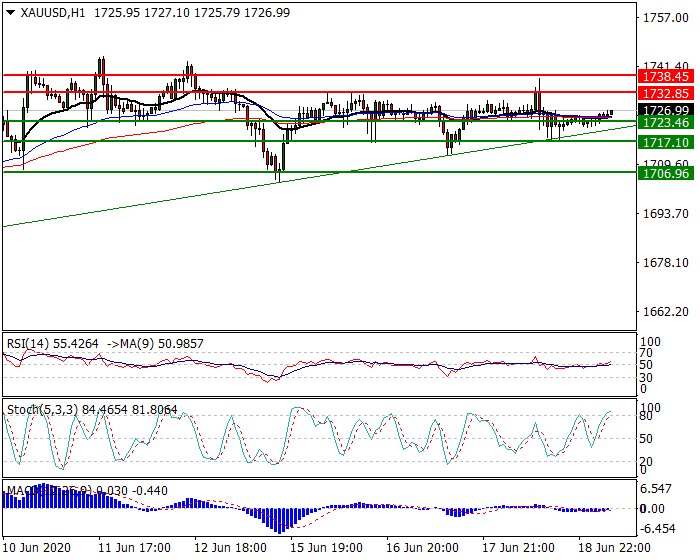Select the MACD scale value 6.547
This screenshot has width=700, height=560.
(656, 489)
